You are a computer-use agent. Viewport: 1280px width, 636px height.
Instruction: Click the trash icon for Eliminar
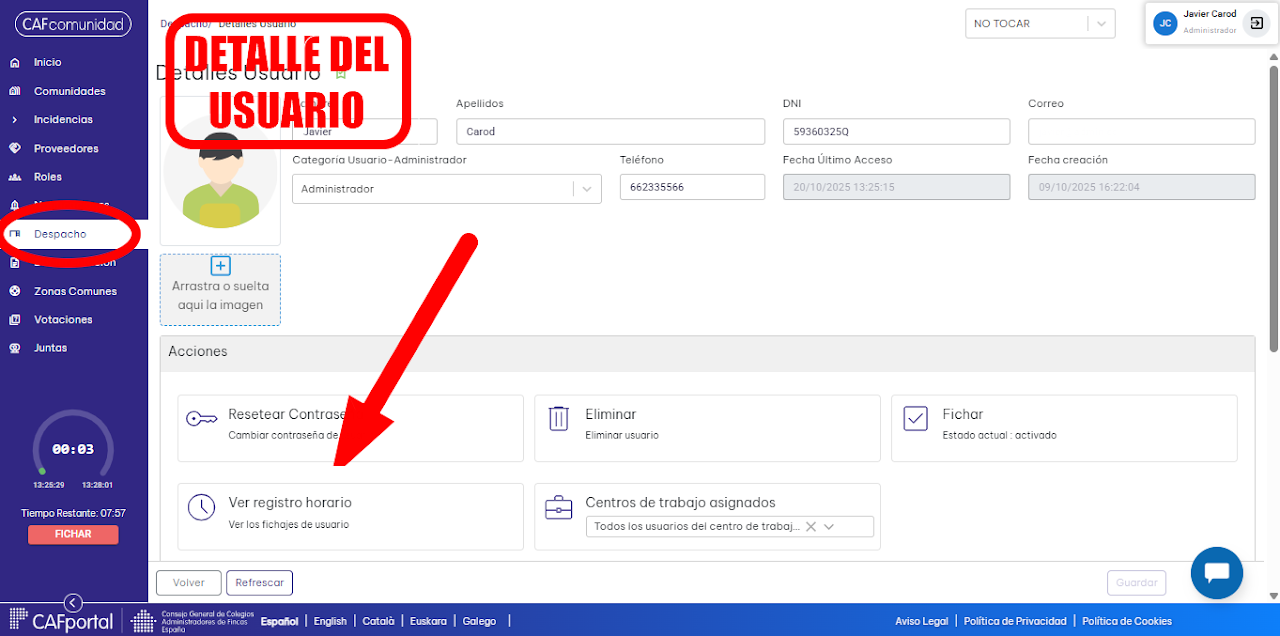pos(559,419)
